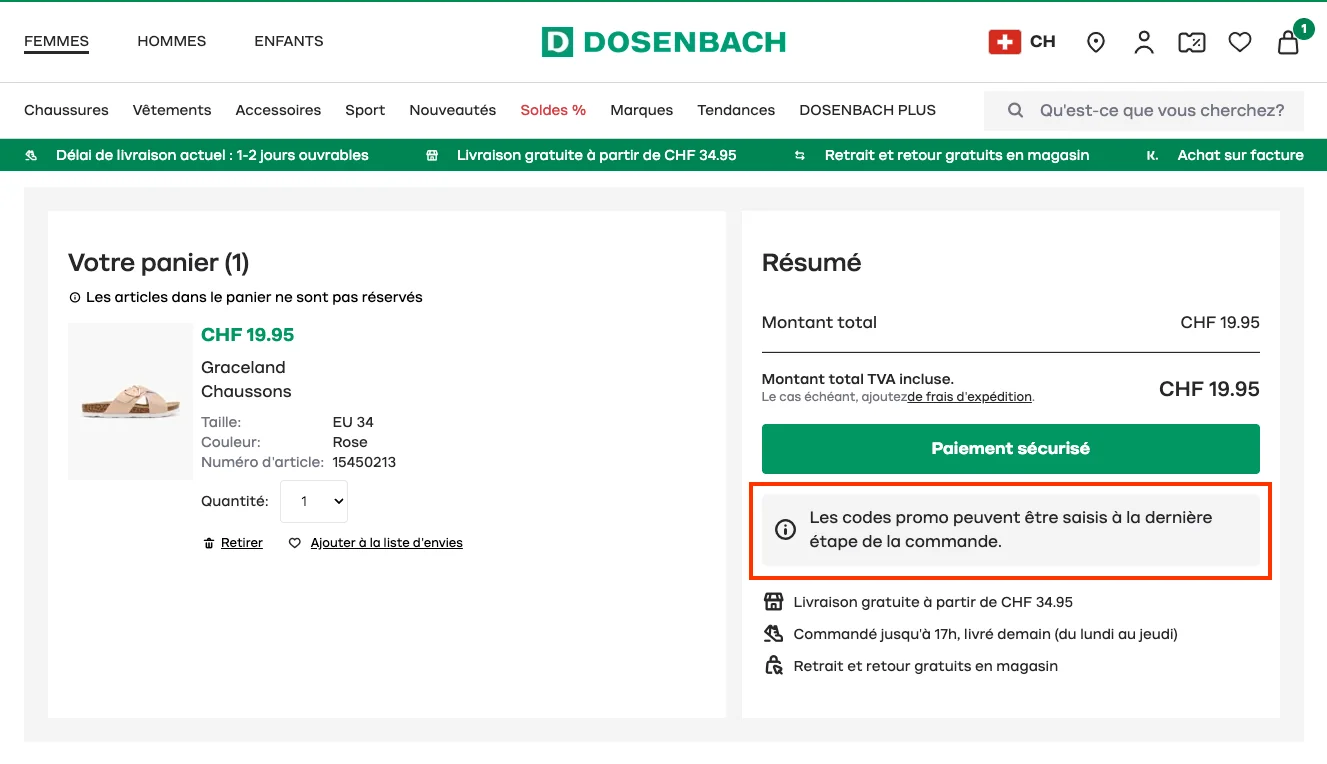Click the Graceland Chaussons product name

[247, 379]
